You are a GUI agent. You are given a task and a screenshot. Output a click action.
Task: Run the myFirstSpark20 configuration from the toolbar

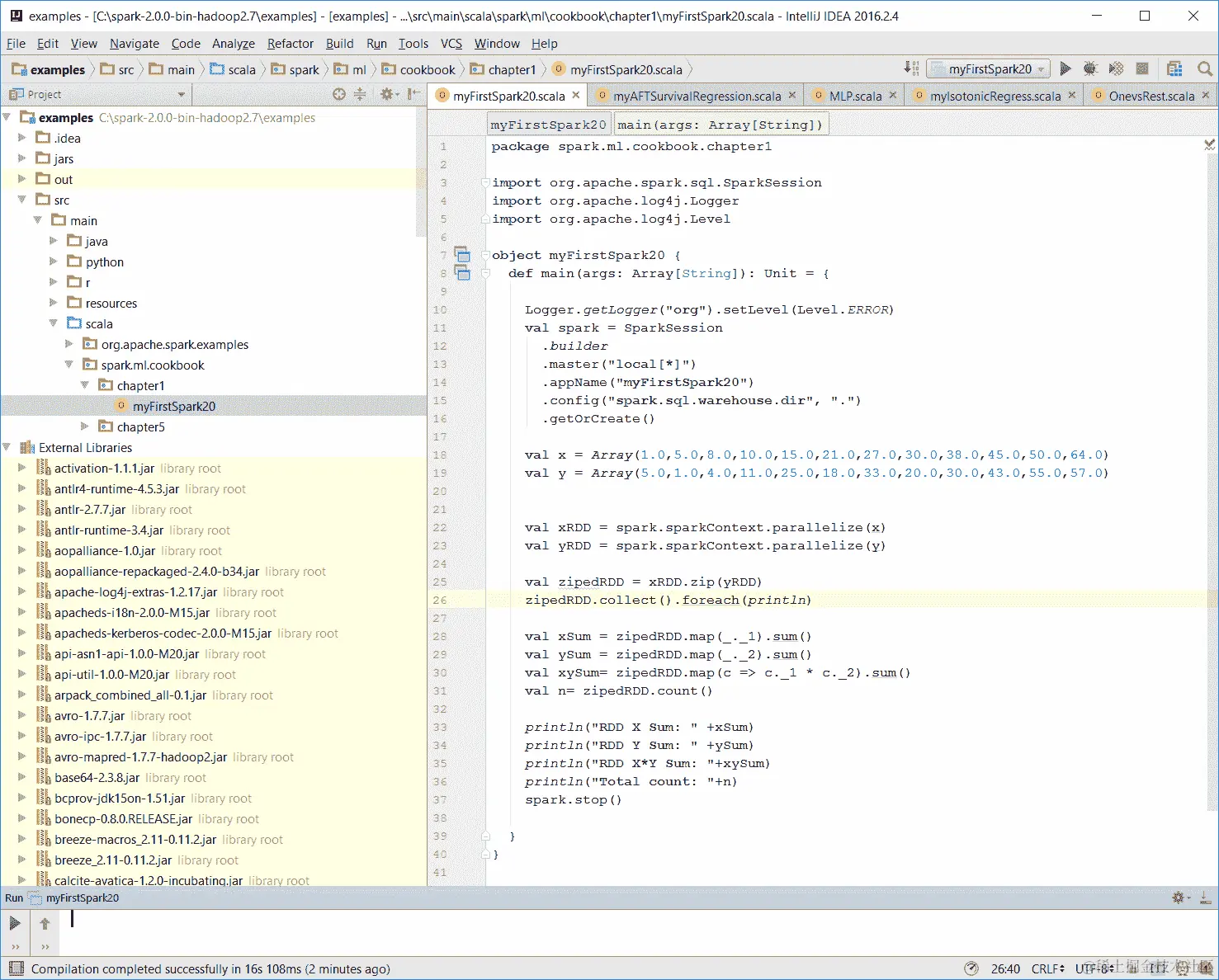tap(1065, 68)
